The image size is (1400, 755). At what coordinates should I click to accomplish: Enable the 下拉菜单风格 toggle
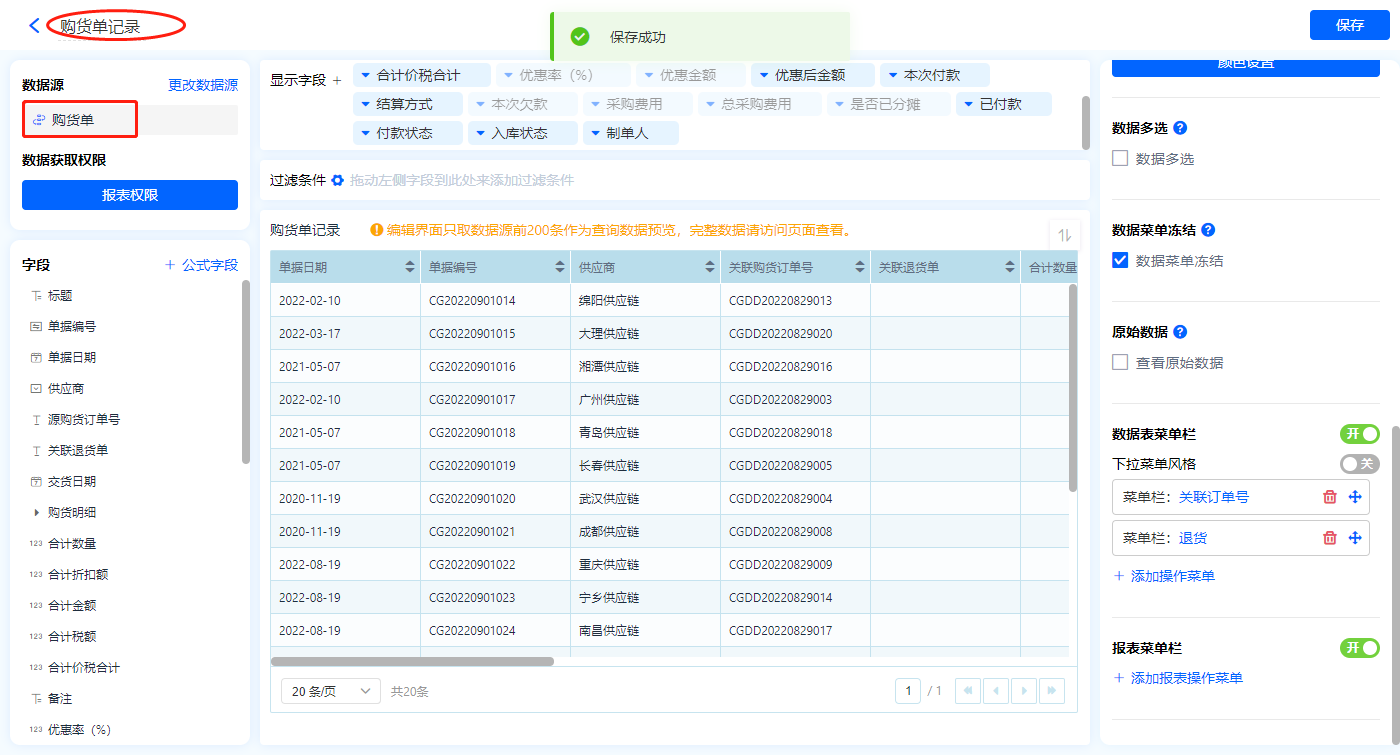[x=1359, y=463]
